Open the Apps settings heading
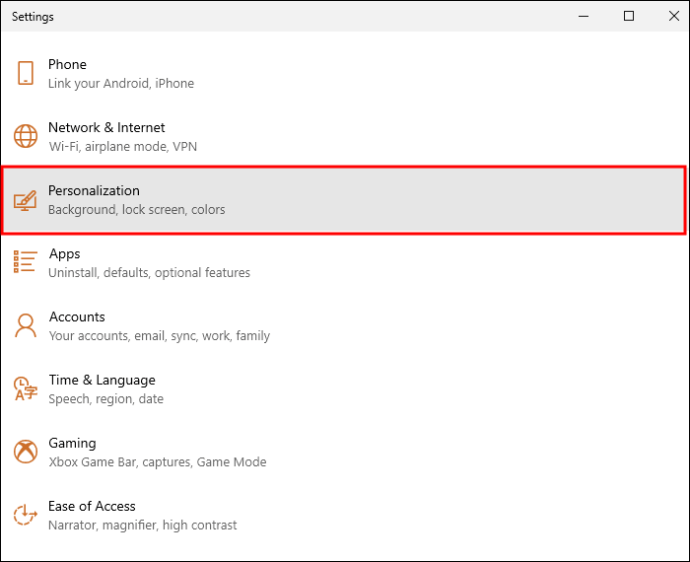690x562 pixels. [x=64, y=254]
